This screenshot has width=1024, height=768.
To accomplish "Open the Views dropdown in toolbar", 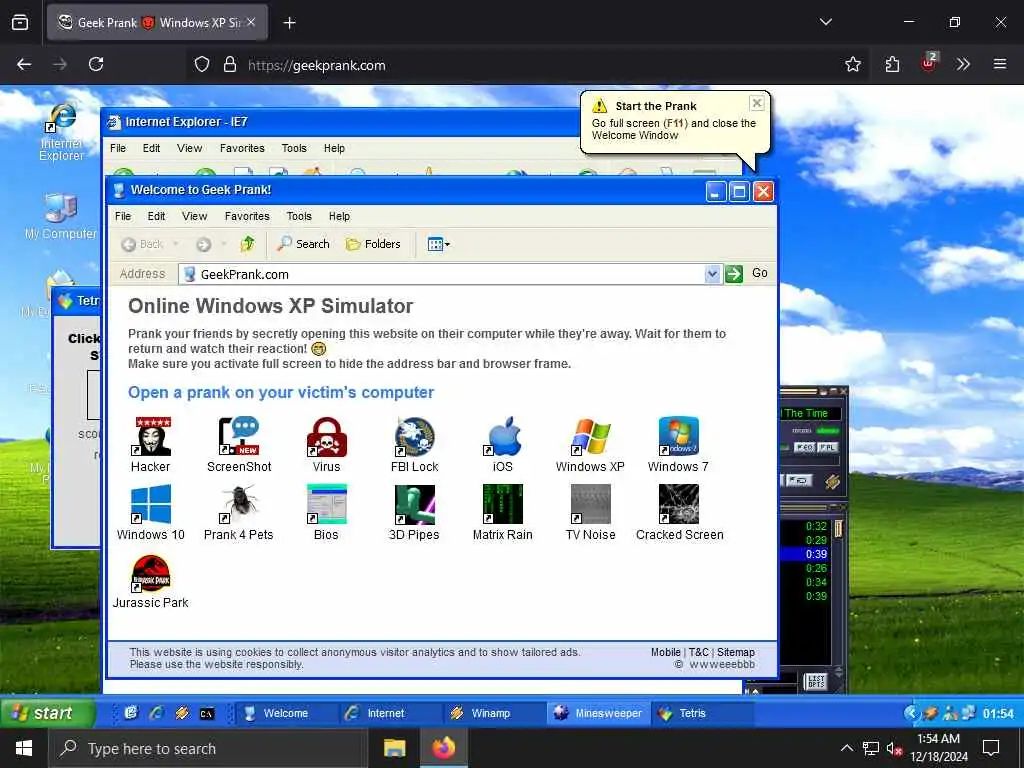I will point(438,244).
